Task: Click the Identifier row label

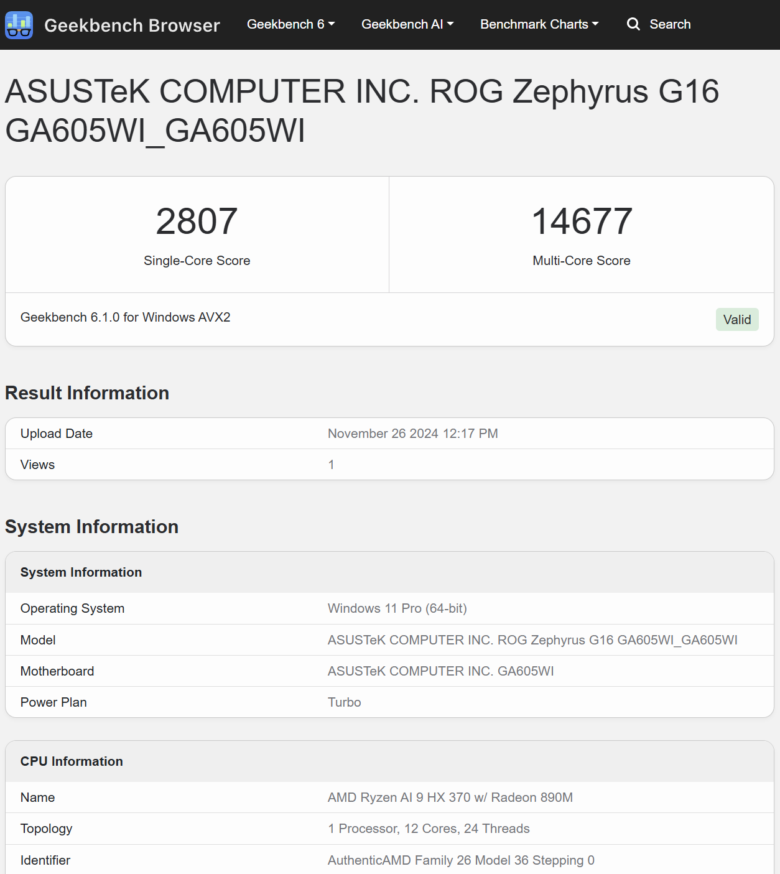Action: 45,861
